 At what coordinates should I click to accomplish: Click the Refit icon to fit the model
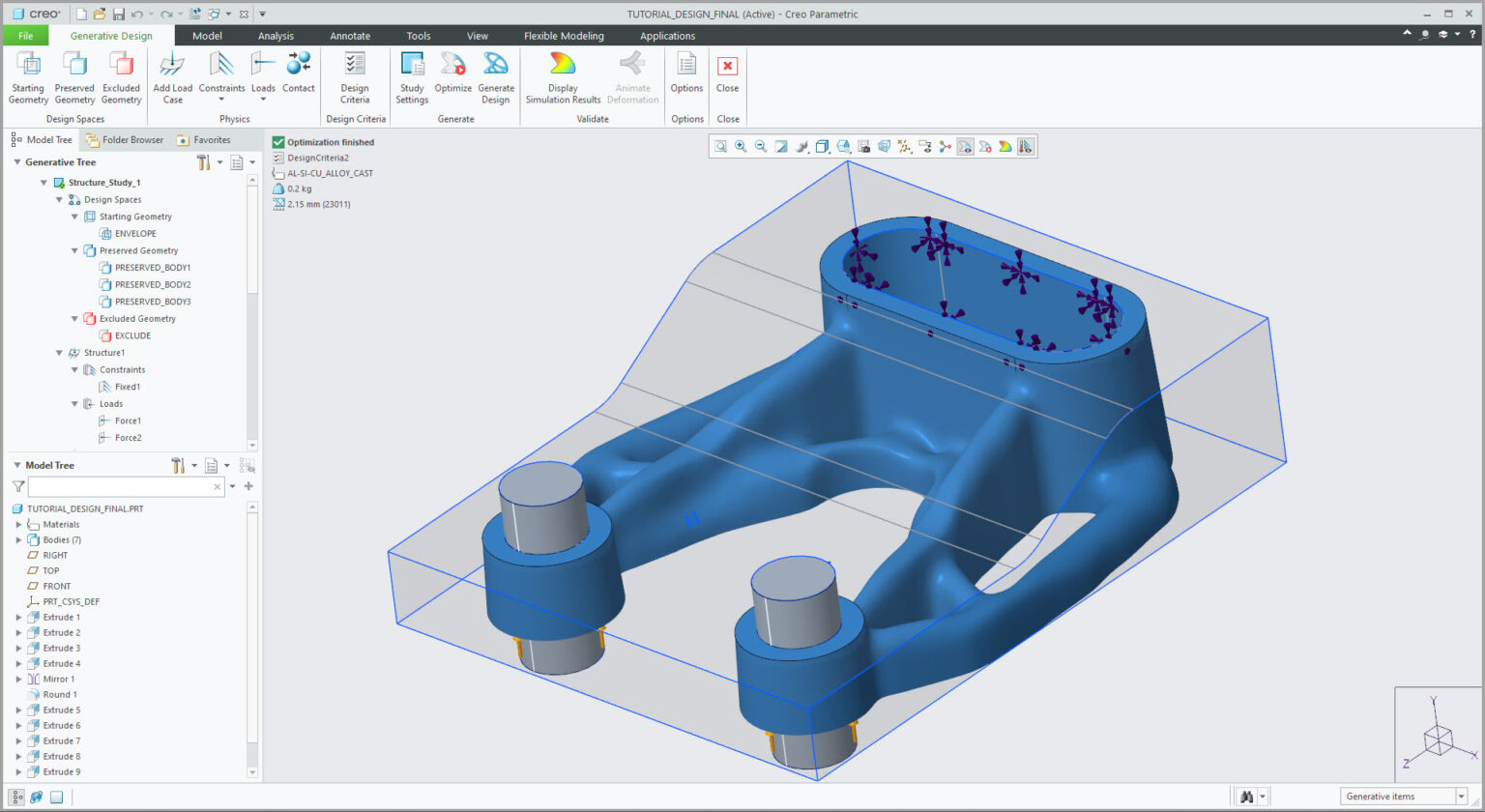click(720, 146)
